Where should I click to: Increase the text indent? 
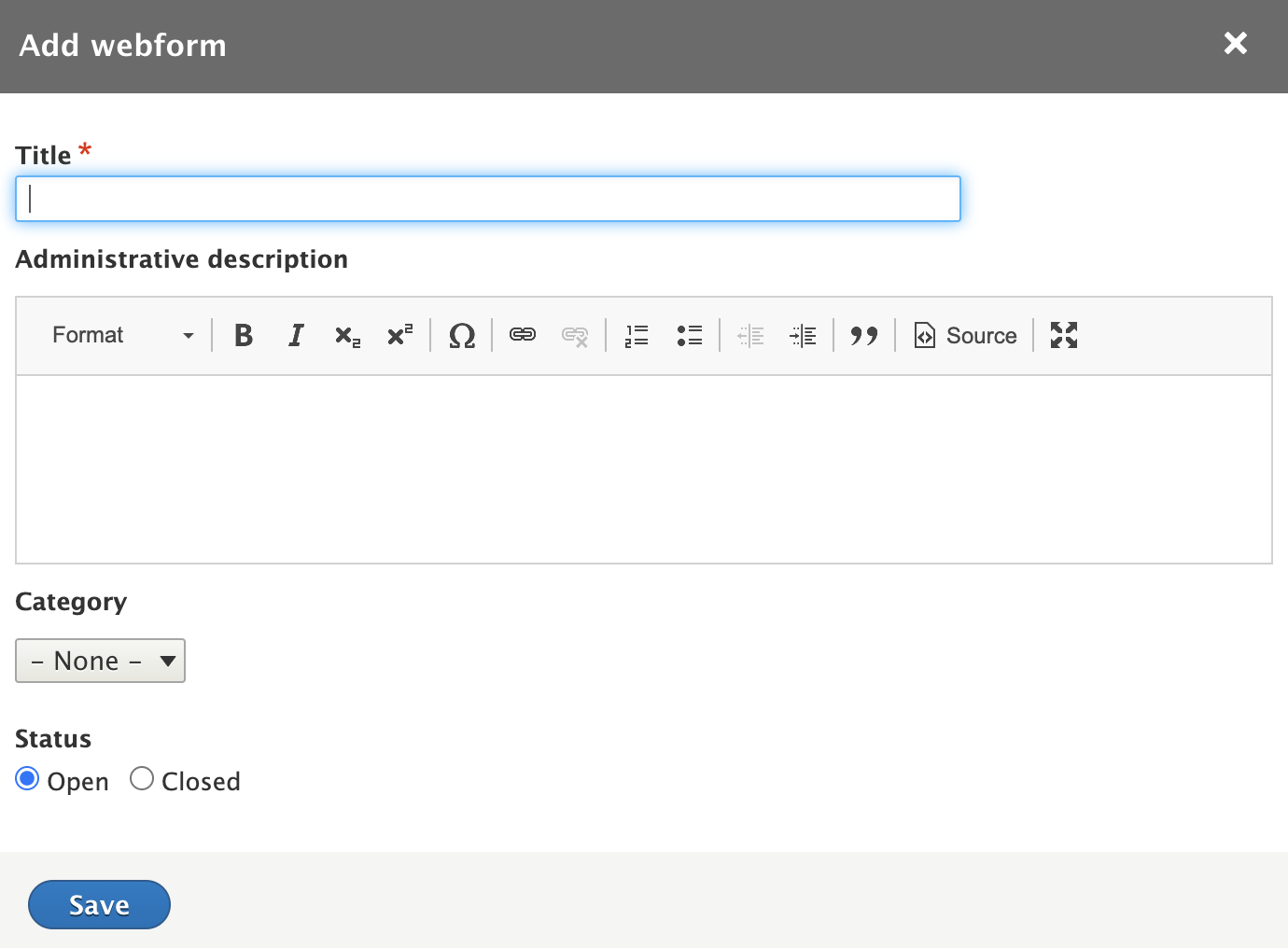point(803,335)
